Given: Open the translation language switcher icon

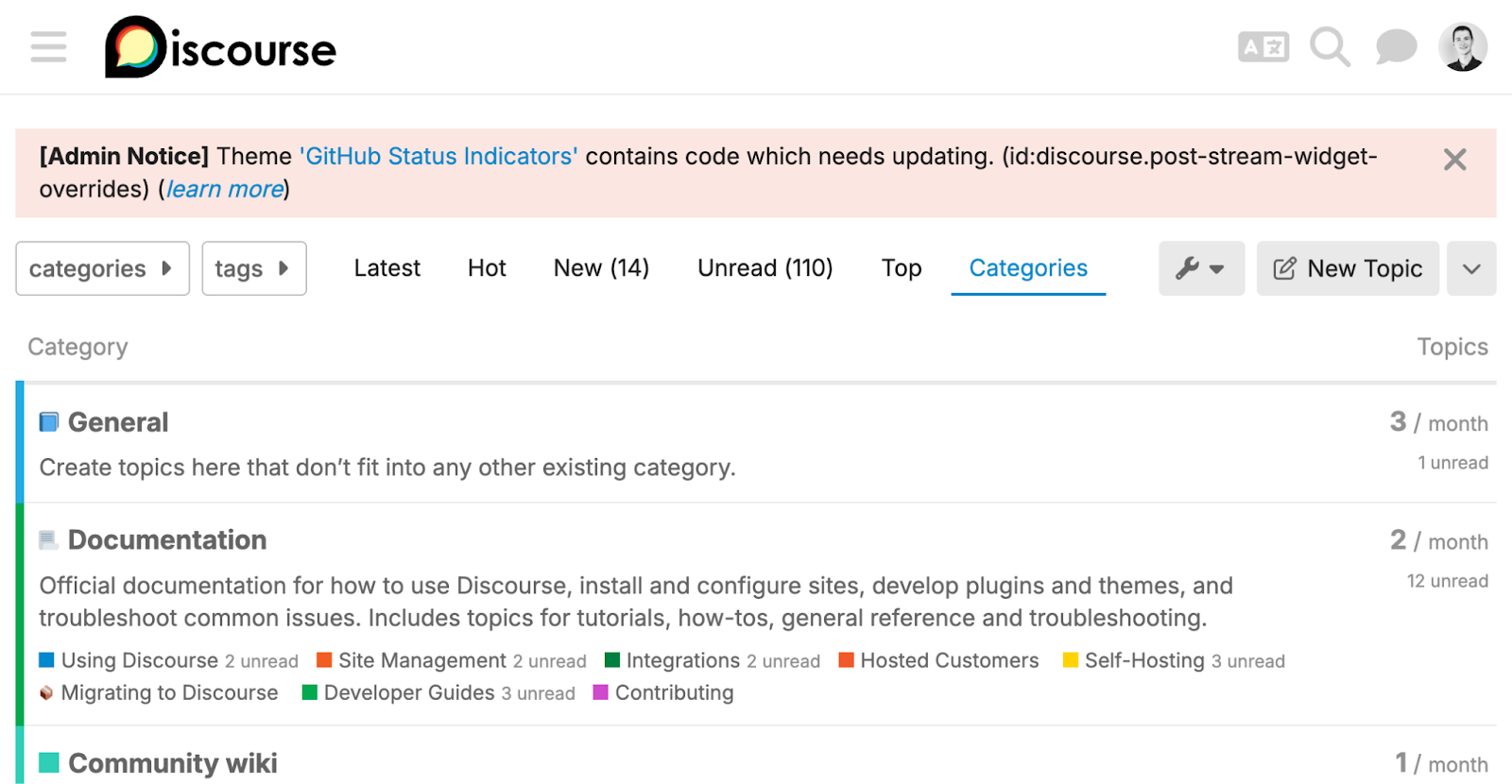Looking at the screenshot, I should point(1263,44).
